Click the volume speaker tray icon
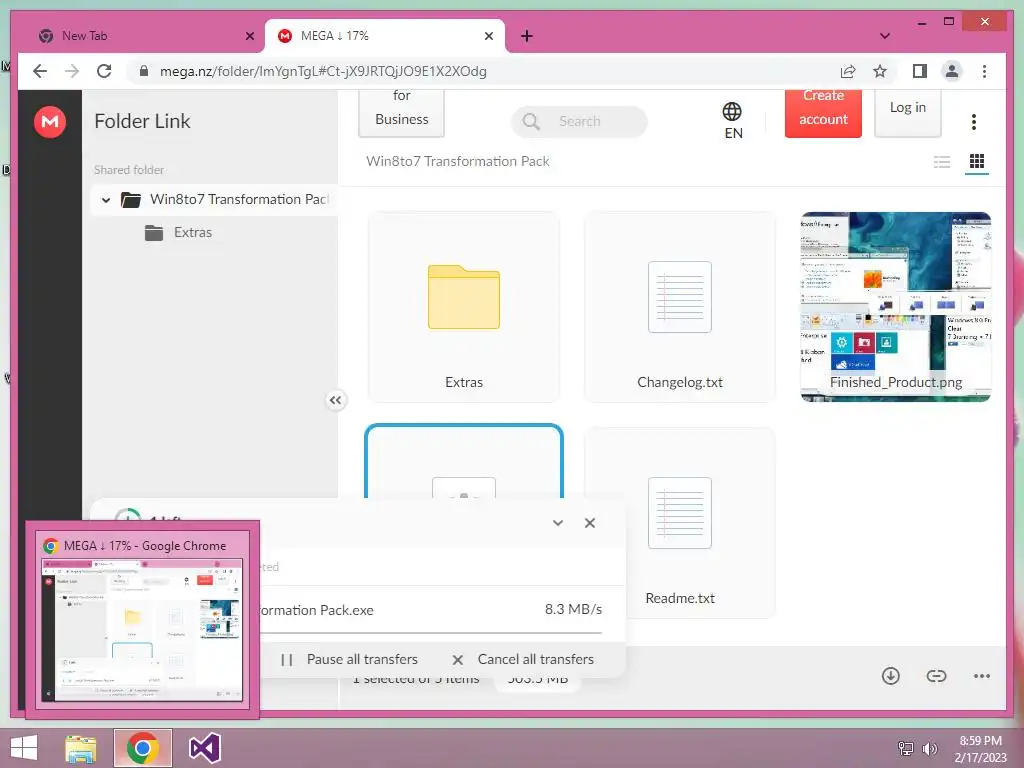The height and width of the screenshot is (768, 1024). coord(929,748)
